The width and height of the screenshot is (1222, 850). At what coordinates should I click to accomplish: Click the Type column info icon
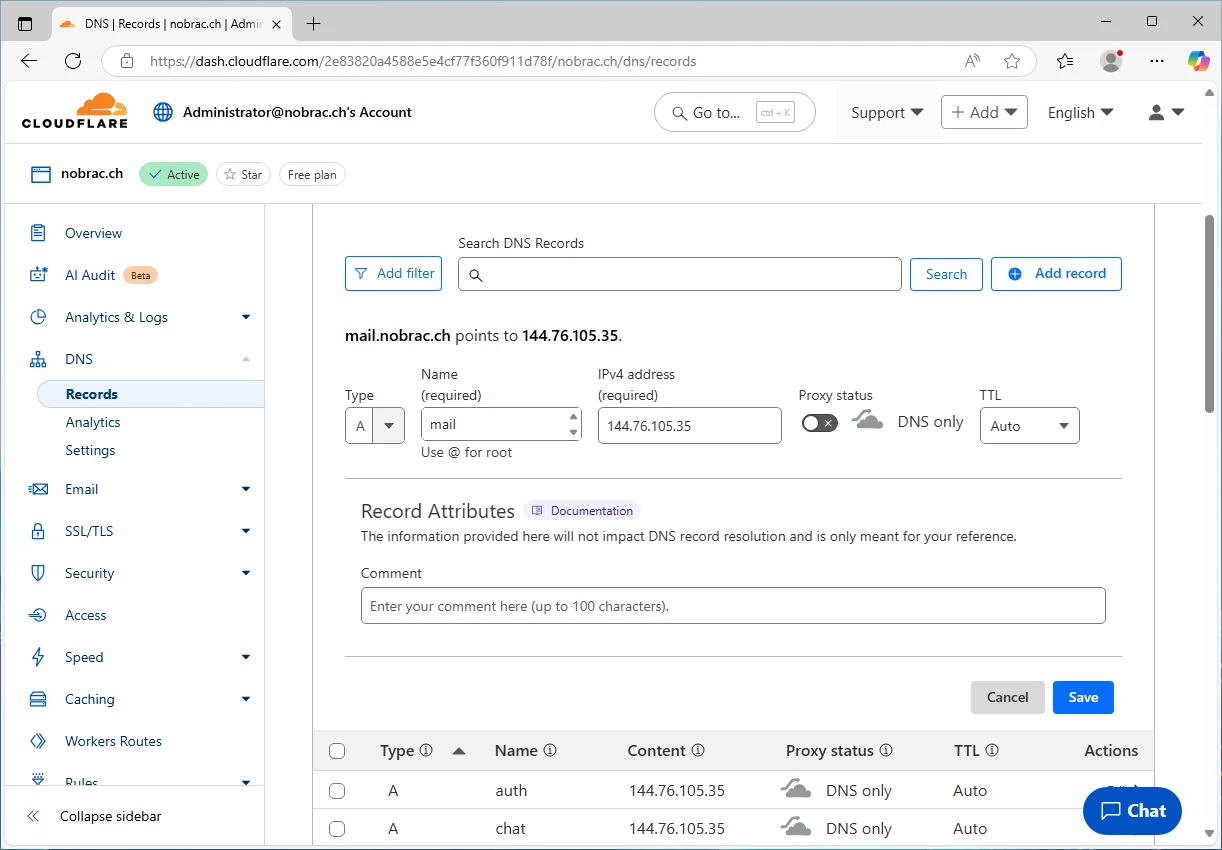[426, 750]
